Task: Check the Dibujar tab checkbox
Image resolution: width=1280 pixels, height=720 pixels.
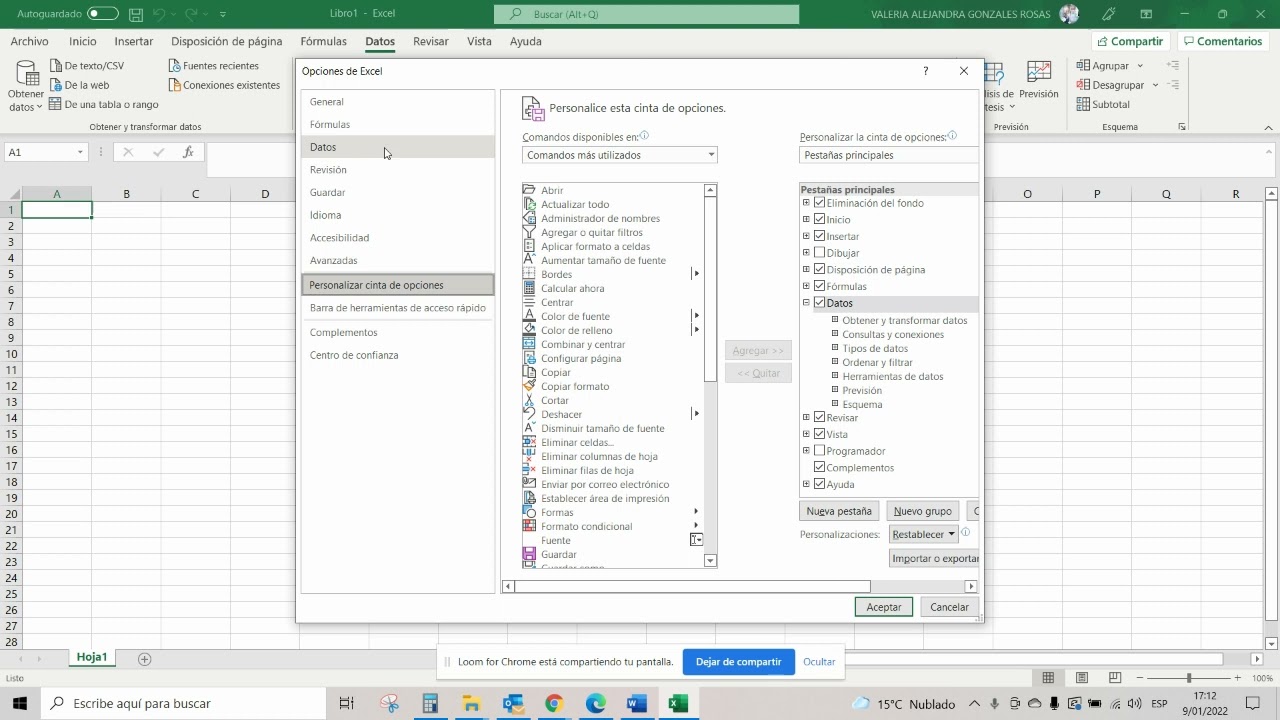Action: (820, 253)
